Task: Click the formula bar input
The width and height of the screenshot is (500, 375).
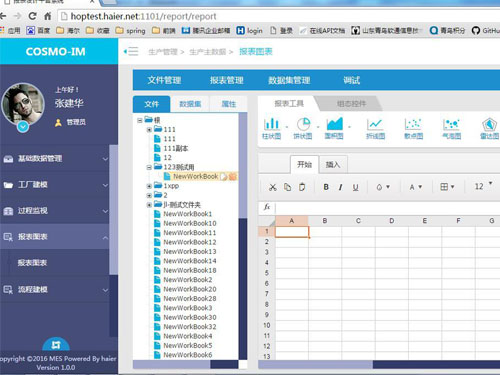Action: pos(387,207)
